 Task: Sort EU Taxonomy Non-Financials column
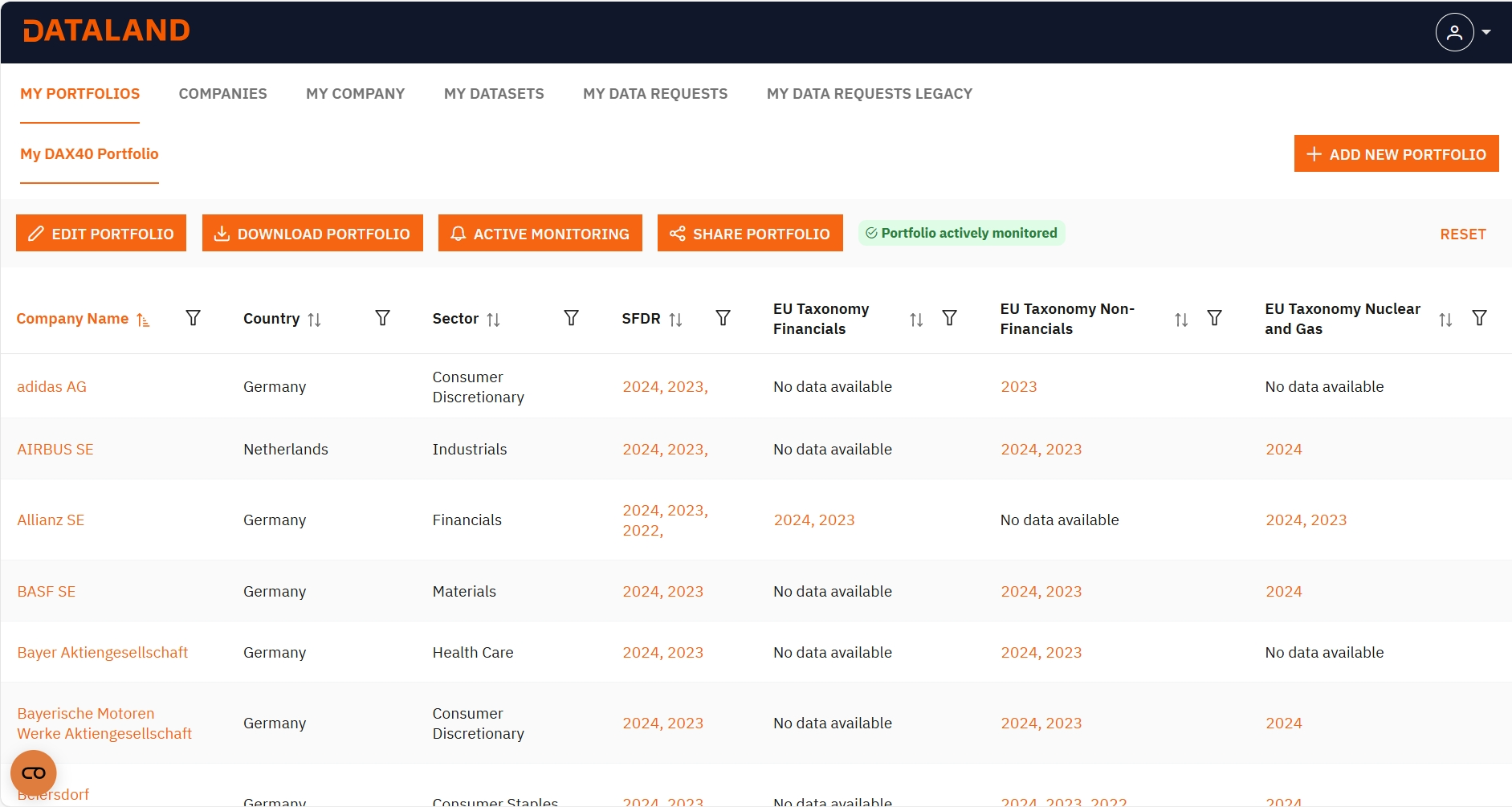pos(1181,320)
